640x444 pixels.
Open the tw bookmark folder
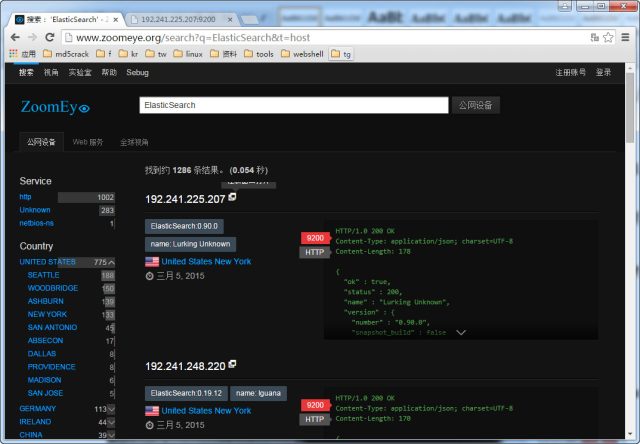tap(156, 54)
